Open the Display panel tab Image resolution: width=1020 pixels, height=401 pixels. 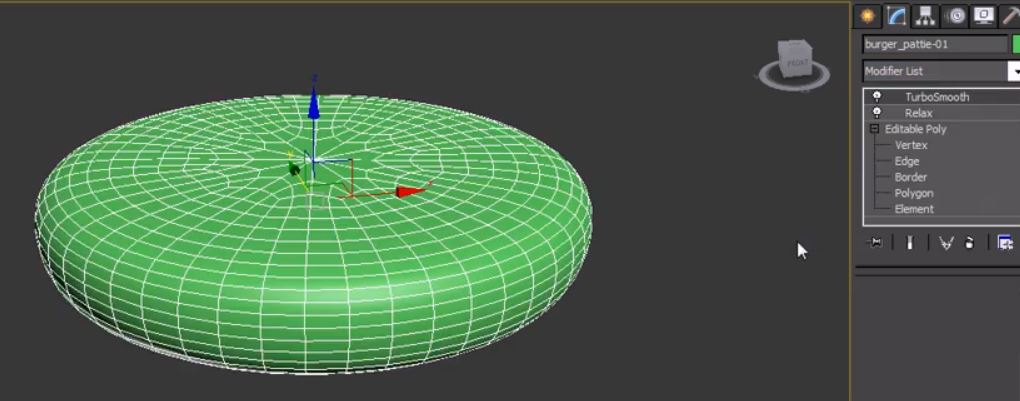pyautogui.click(x=984, y=16)
